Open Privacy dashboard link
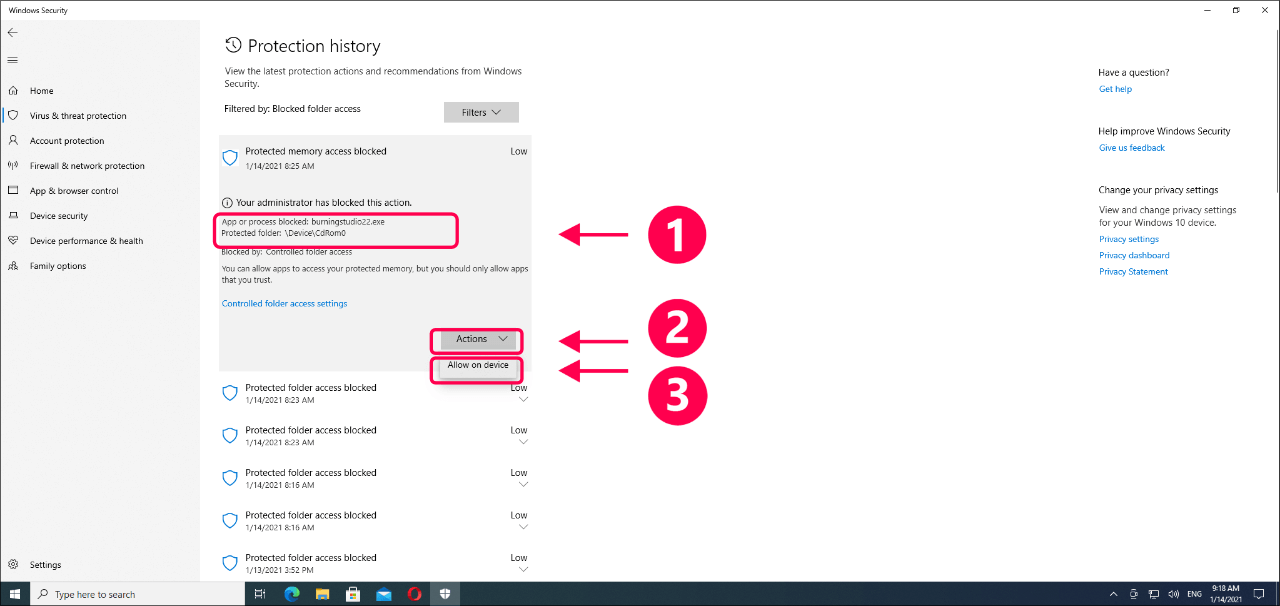 [x=1134, y=255]
